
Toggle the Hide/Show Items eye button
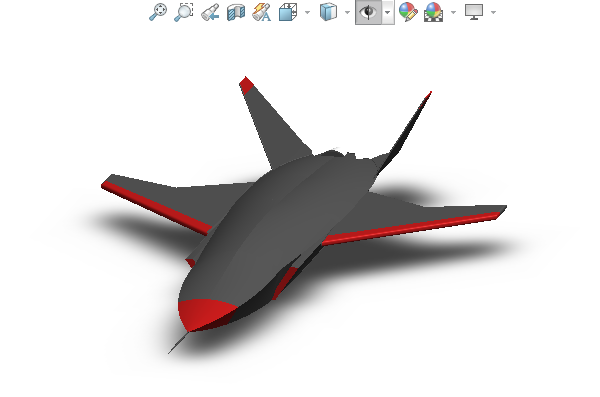[368, 12]
